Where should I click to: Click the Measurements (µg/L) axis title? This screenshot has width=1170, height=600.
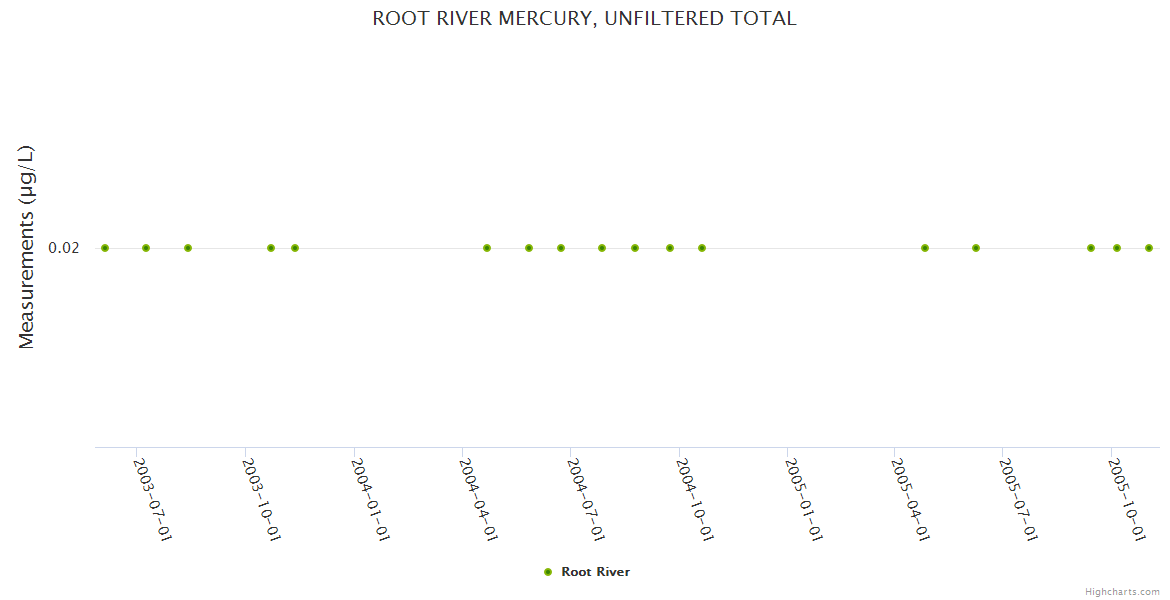click(27, 247)
